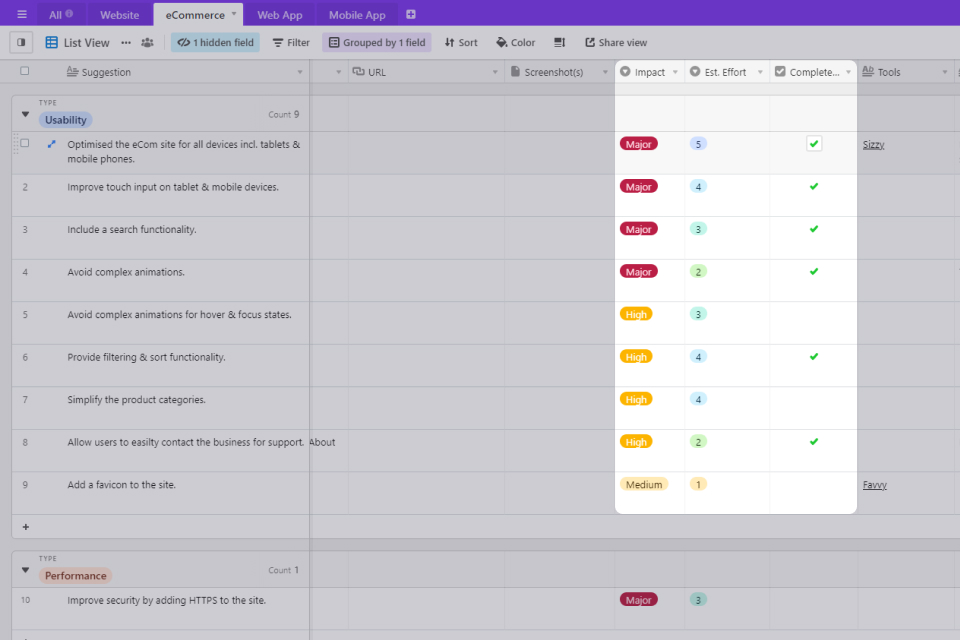Click the Medium impact tag

(x=644, y=484)
